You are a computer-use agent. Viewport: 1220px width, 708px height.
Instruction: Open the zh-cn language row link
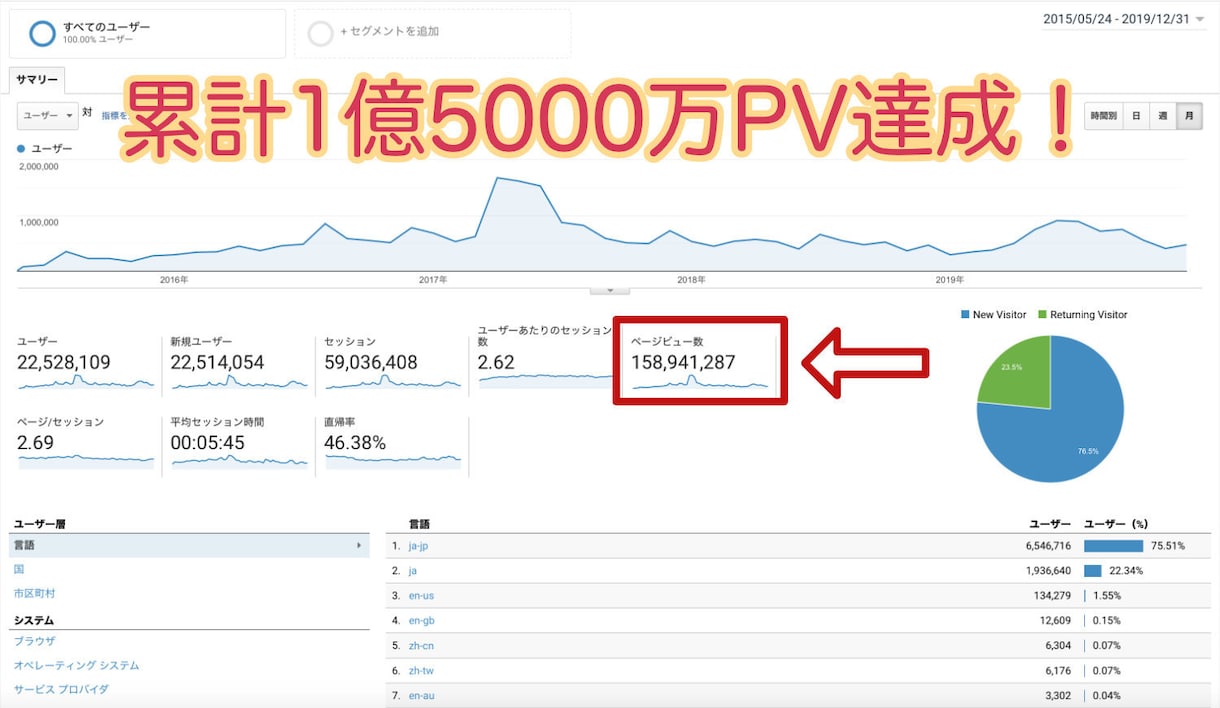(421, 645)
